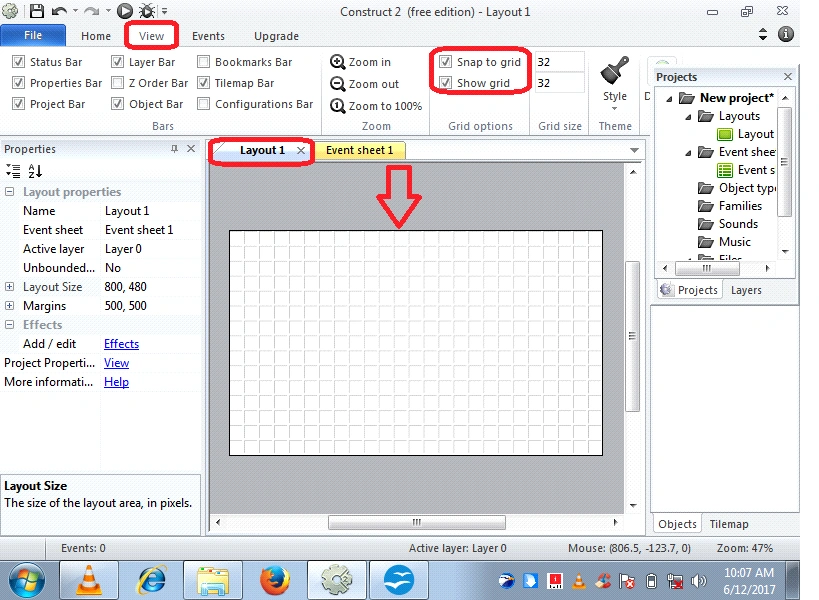Screen dimensions: 819x600
Task: Click the Zoom out magnifier
Action: [x=337, y=84]
